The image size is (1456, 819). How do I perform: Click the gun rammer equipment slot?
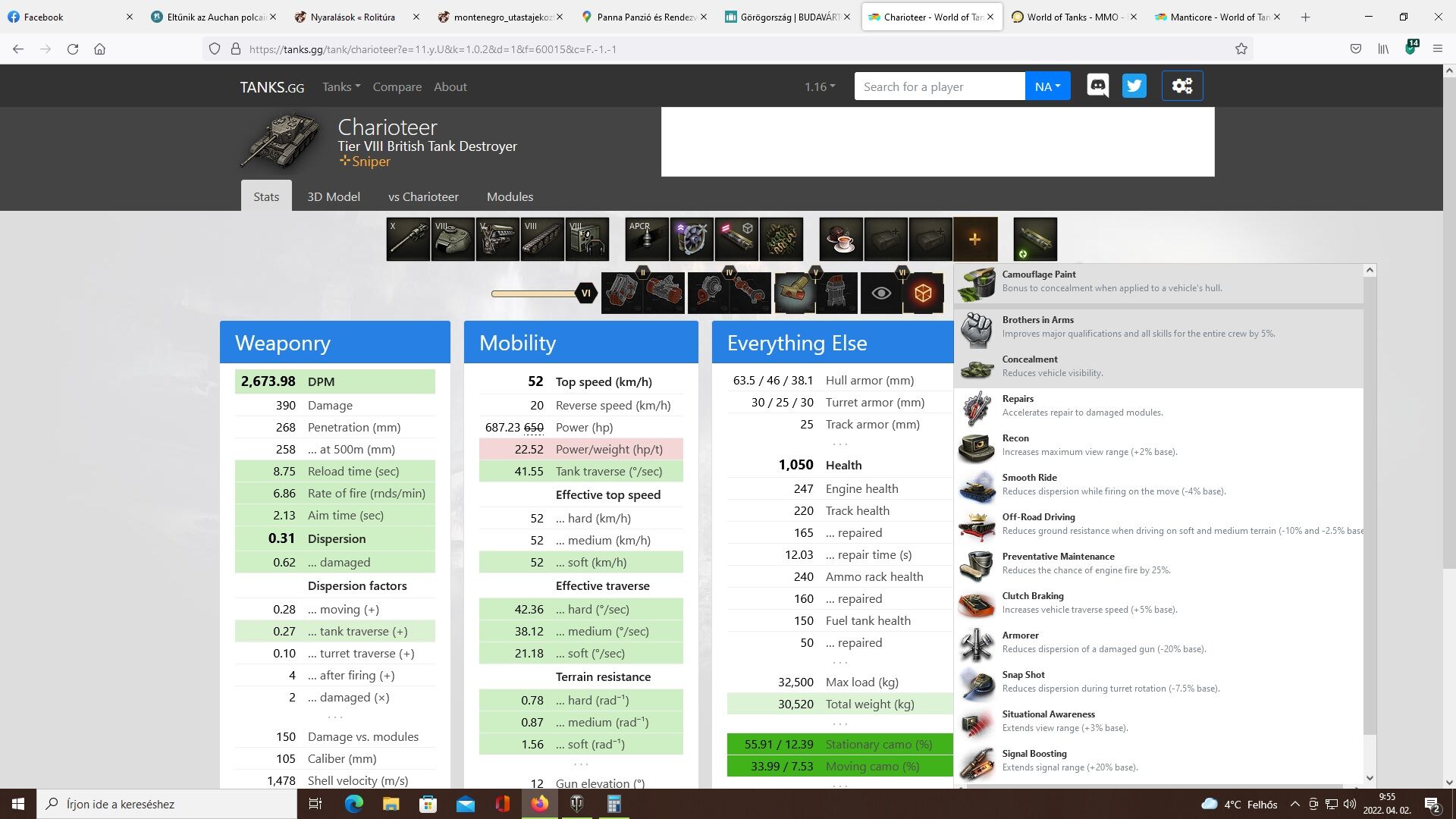click(x=736, y=239)
